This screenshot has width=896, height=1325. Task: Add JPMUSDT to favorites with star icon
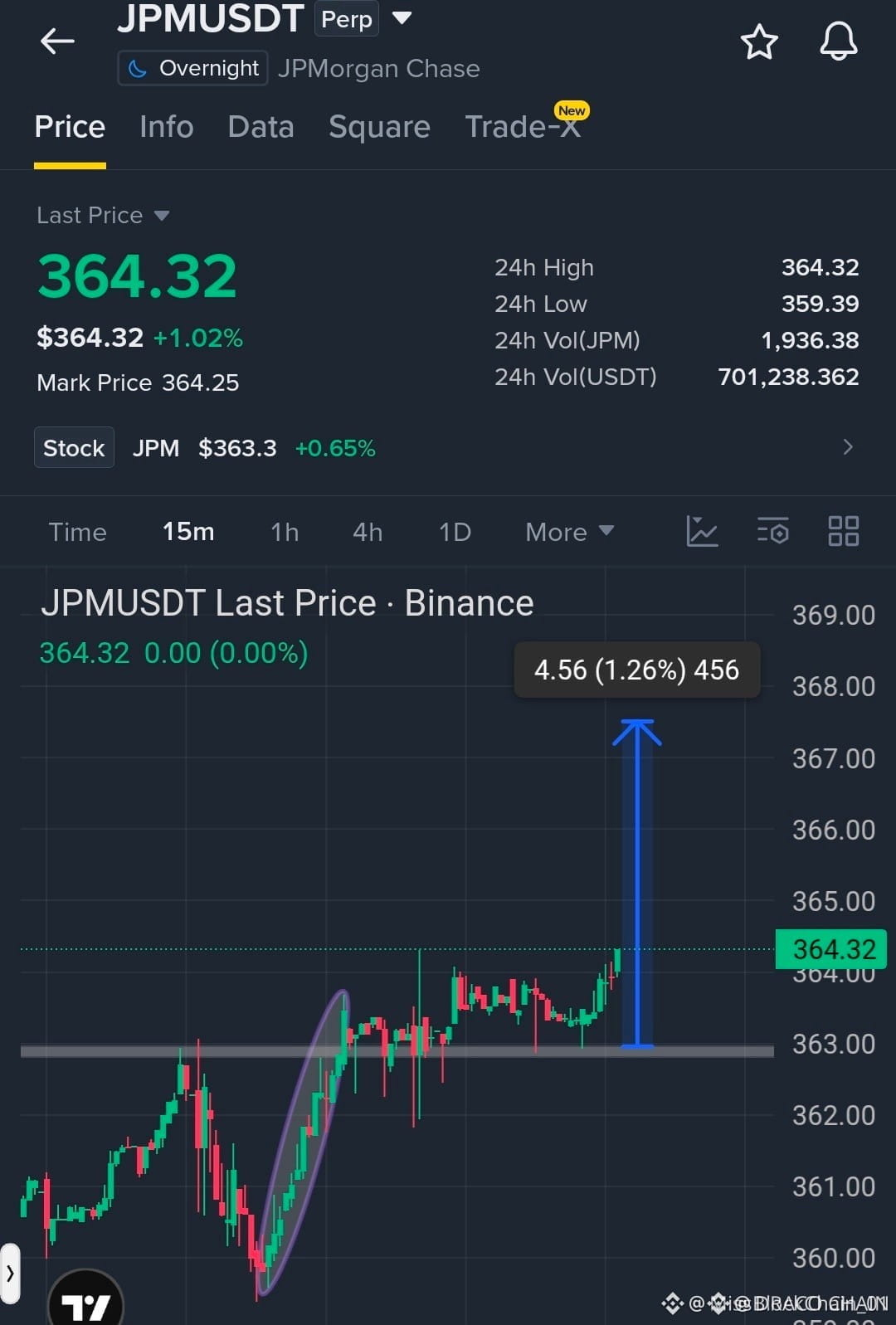(759, 41)
